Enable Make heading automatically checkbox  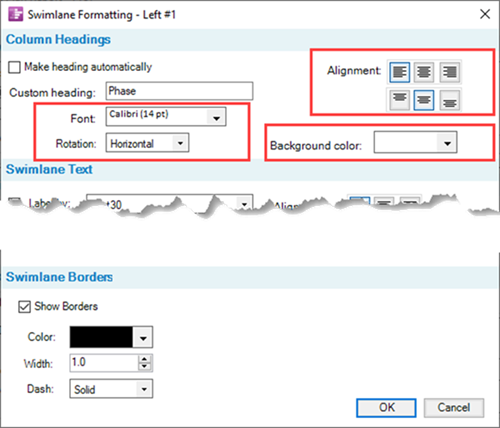pyautogui.click(x=14, y=67)
